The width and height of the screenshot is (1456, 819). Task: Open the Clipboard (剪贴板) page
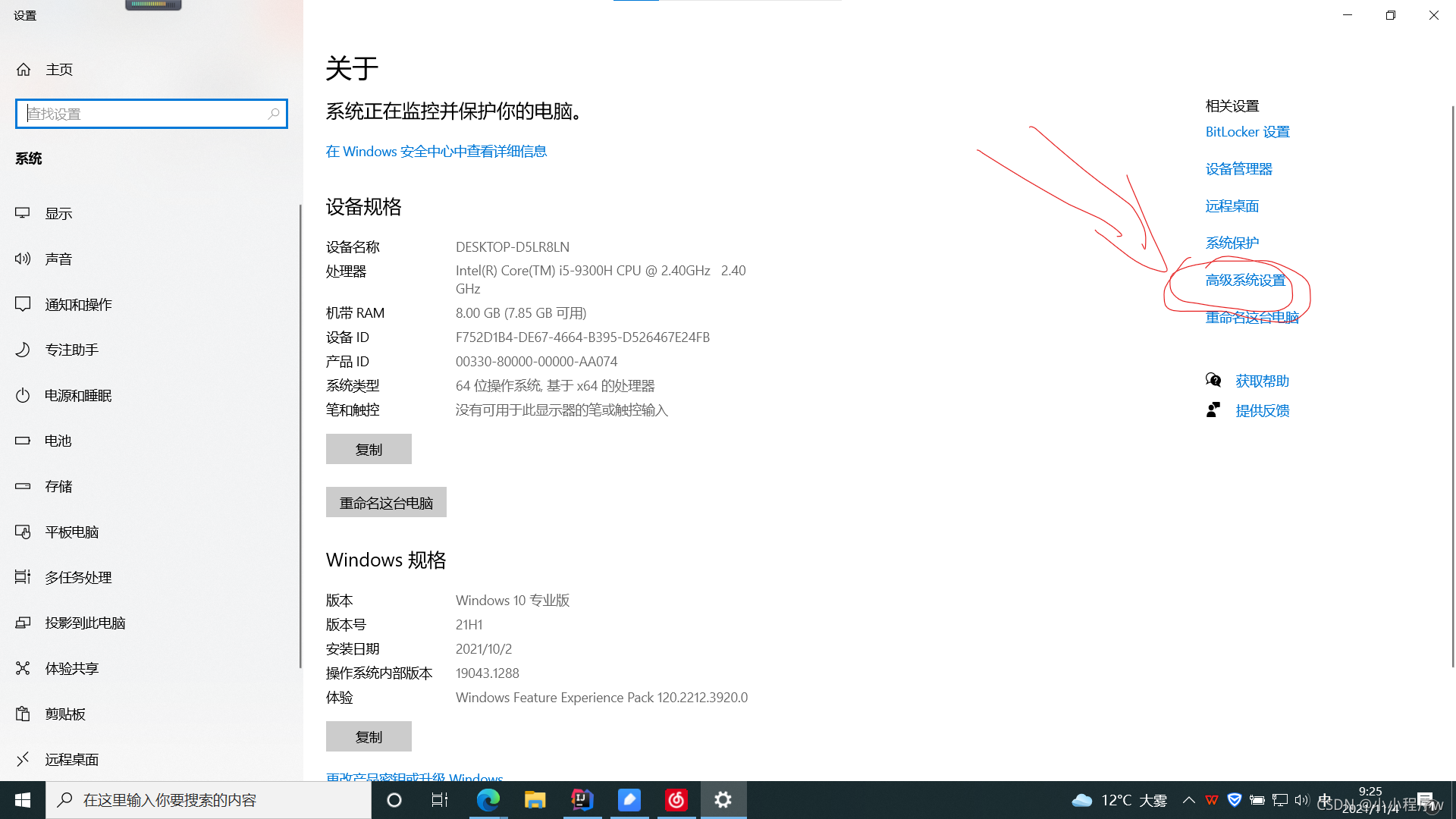coord(64,714)
